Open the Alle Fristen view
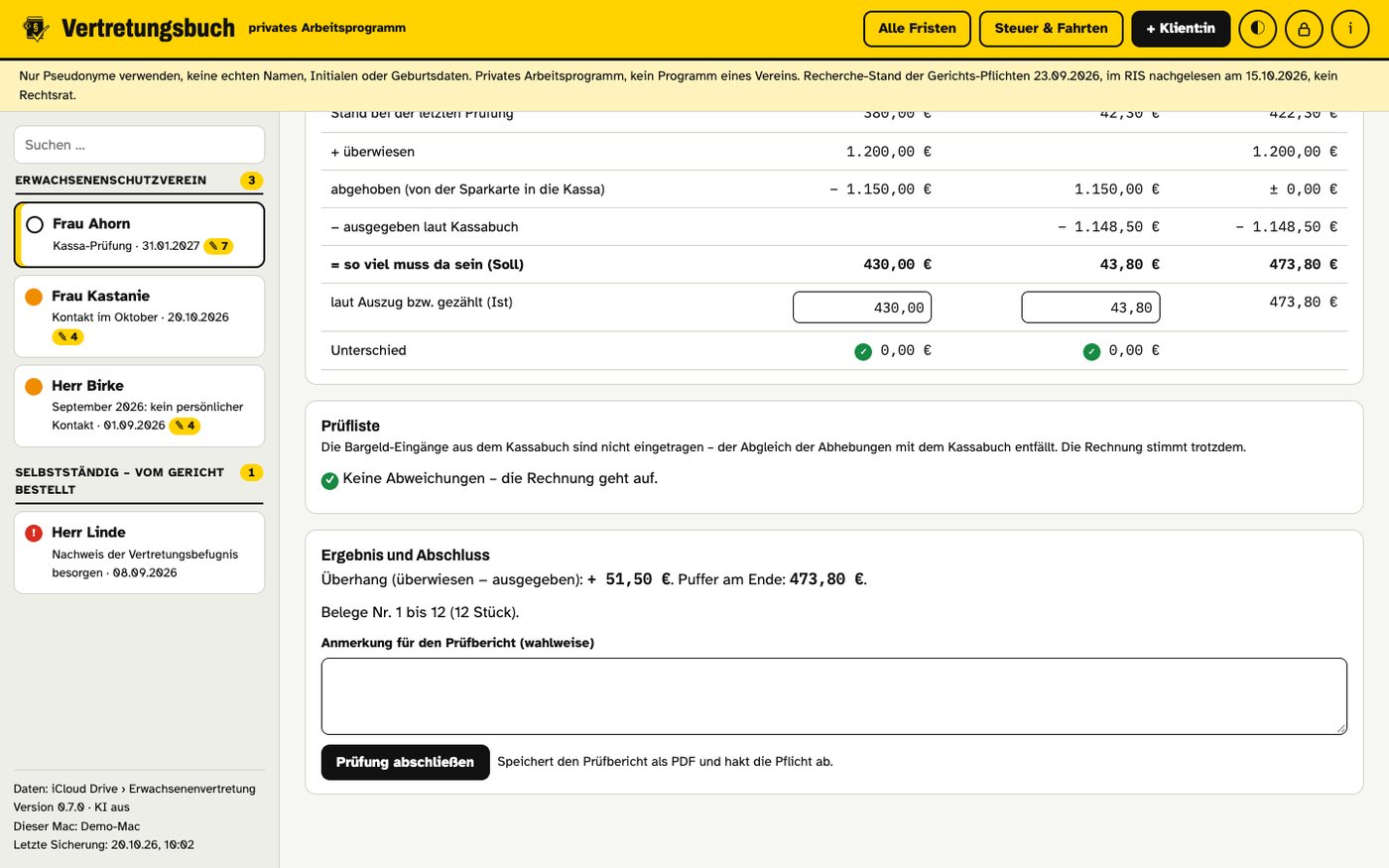Screen dimensions: 1389x868 point(918,29)
